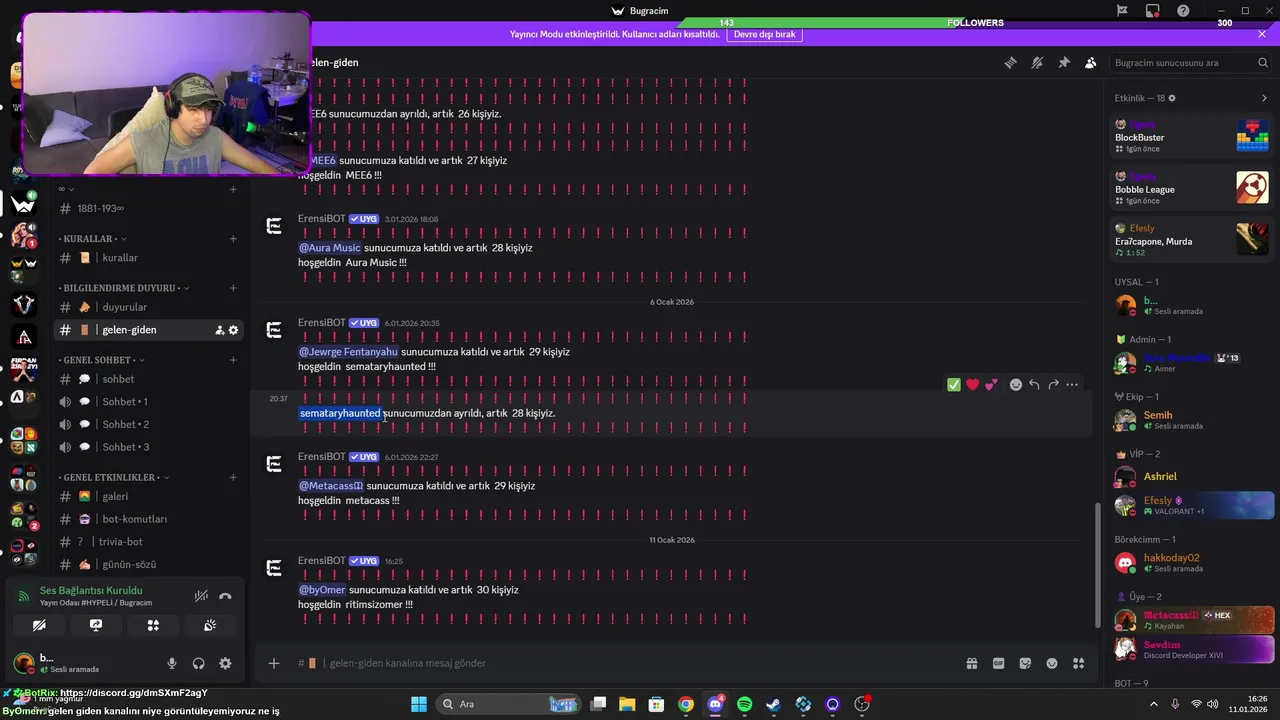
Task: Join Sohbet • 1 voice channel
Action: tap(148, 402)
